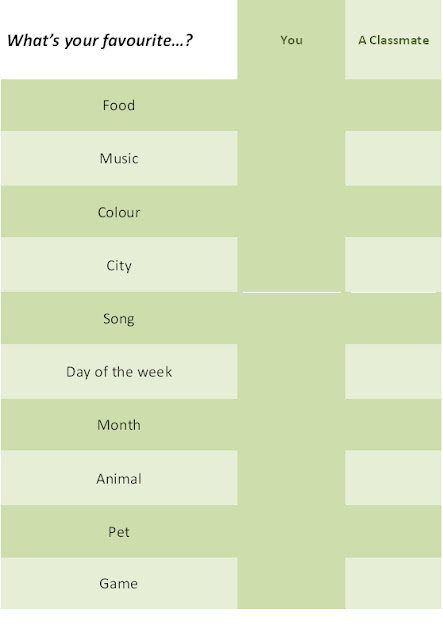
Task: Select the classmate answer cell for Animal
Action: click(393, 478)
